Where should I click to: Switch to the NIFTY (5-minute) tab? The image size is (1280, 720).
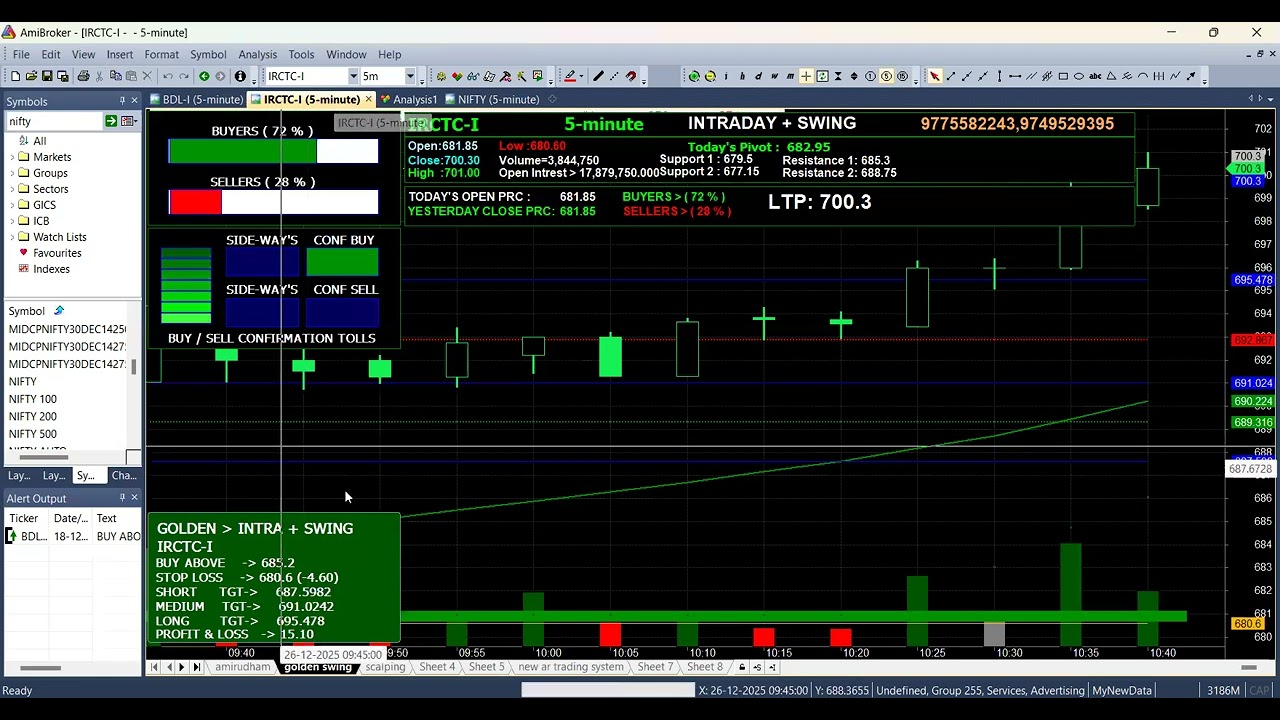(492, 99)
